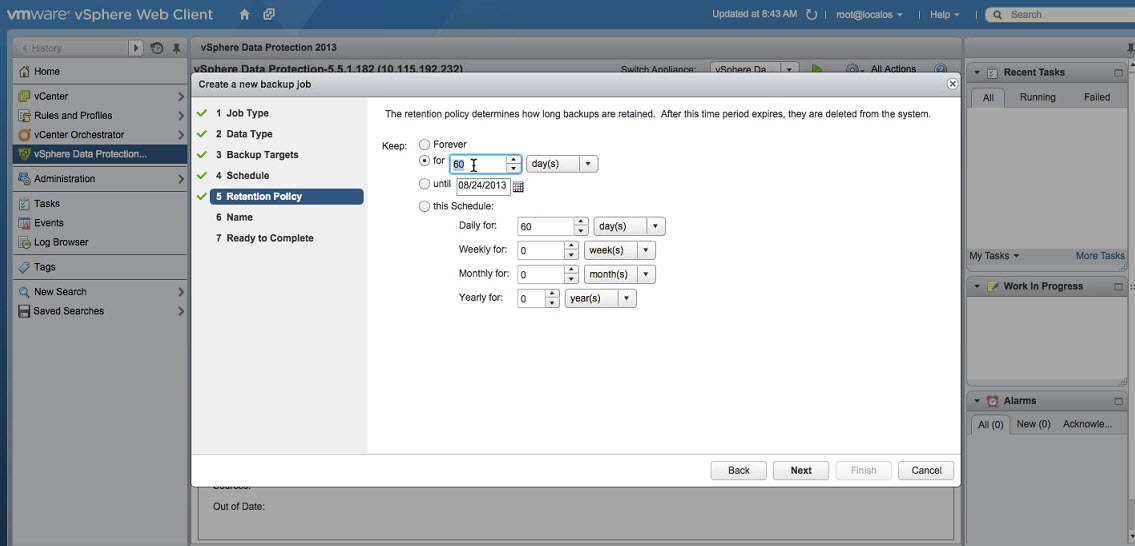Click the vCenter Orchestrator icon
This screenshot has width=1135, height=546.
click(25, 135)
